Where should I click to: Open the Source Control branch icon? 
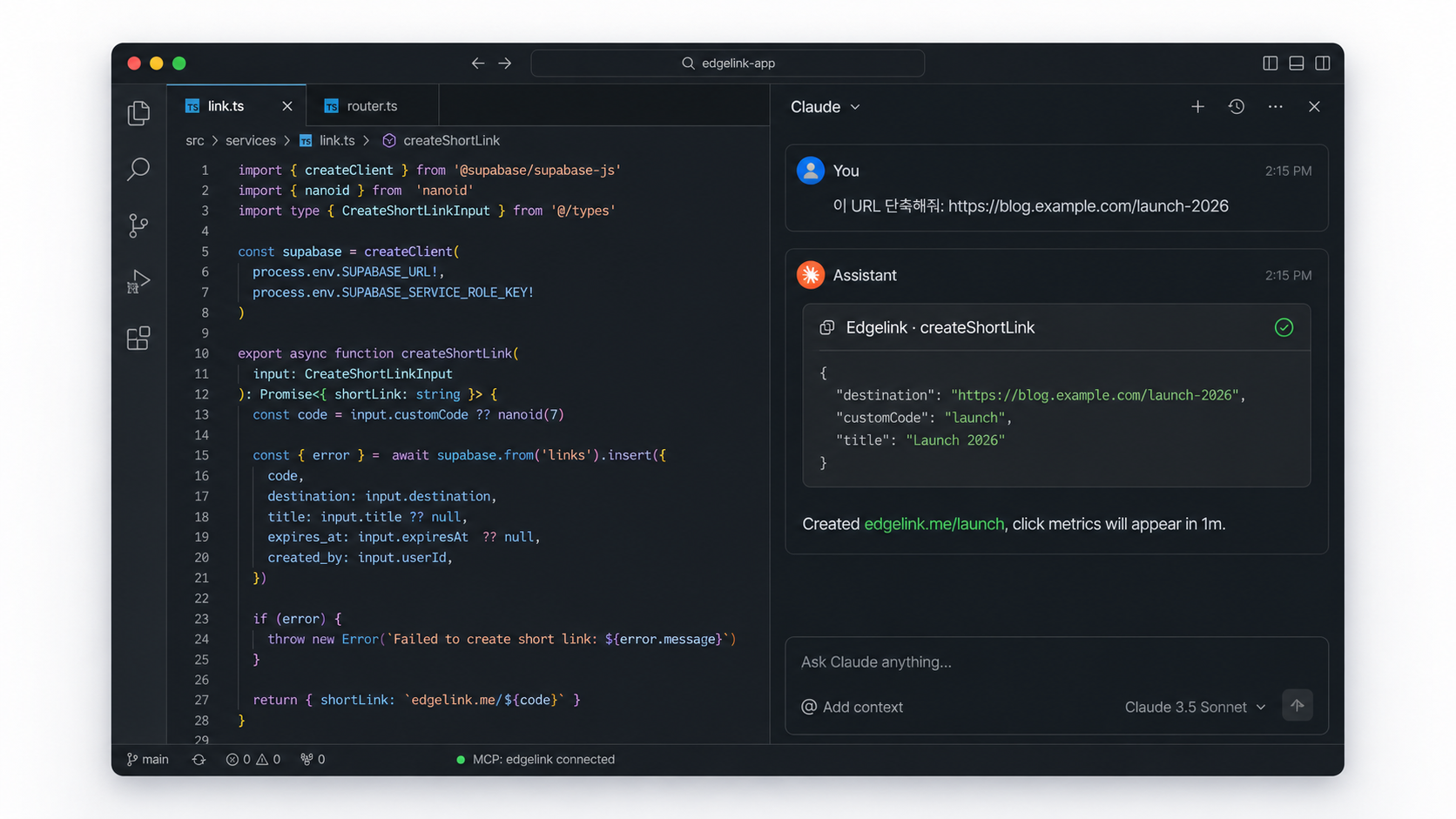pyautogui.click(x=138, y=225)
